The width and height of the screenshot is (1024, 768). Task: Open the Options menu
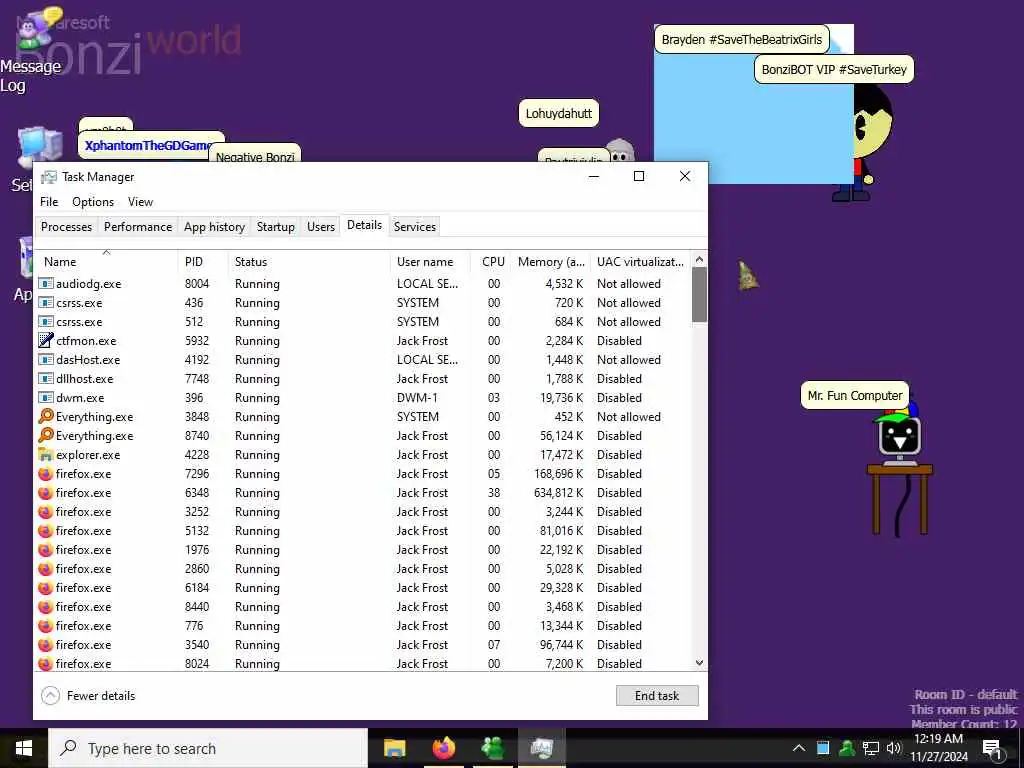point(93,202)
